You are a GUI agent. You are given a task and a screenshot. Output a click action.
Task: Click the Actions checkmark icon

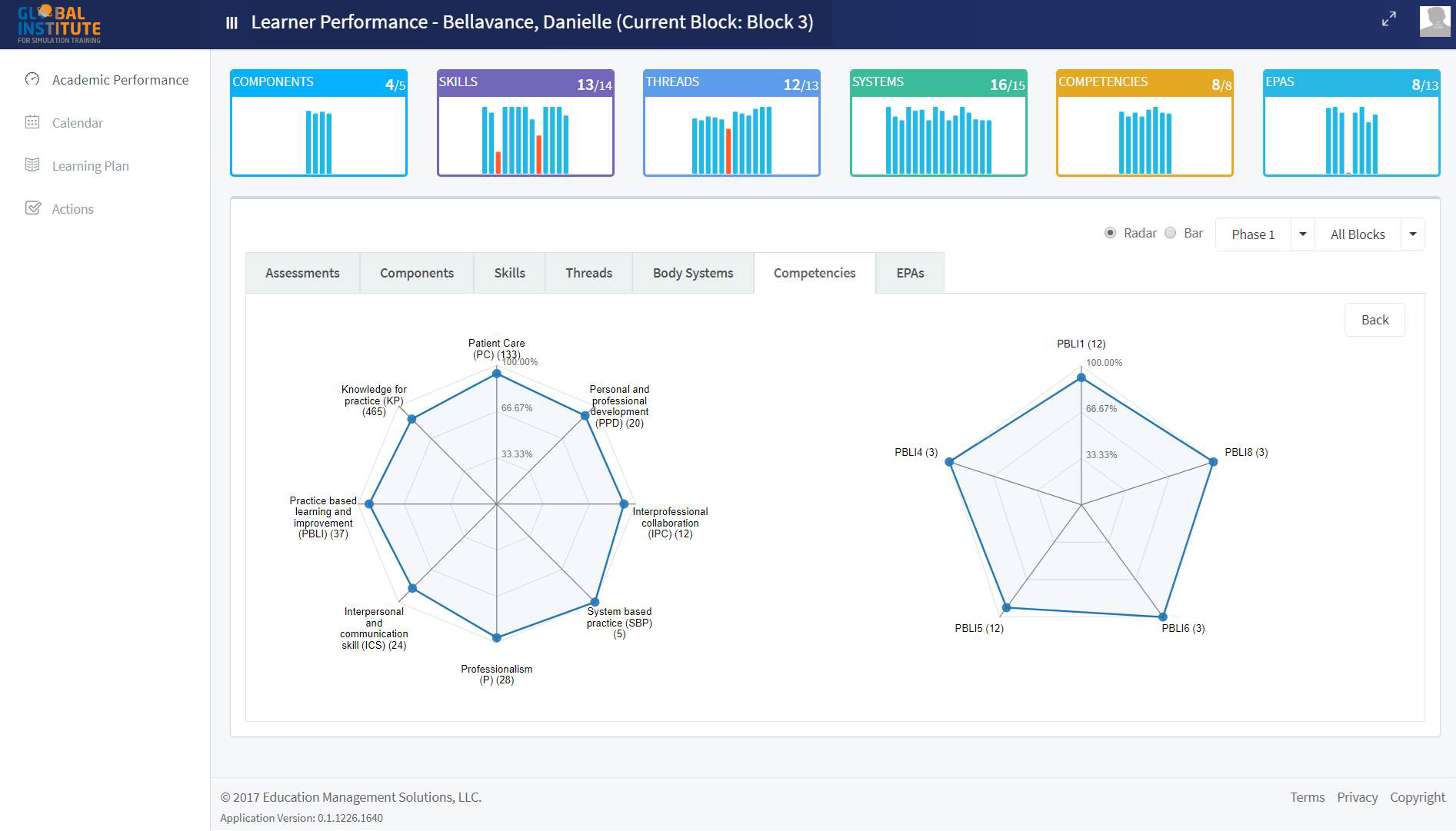(32, 208)
